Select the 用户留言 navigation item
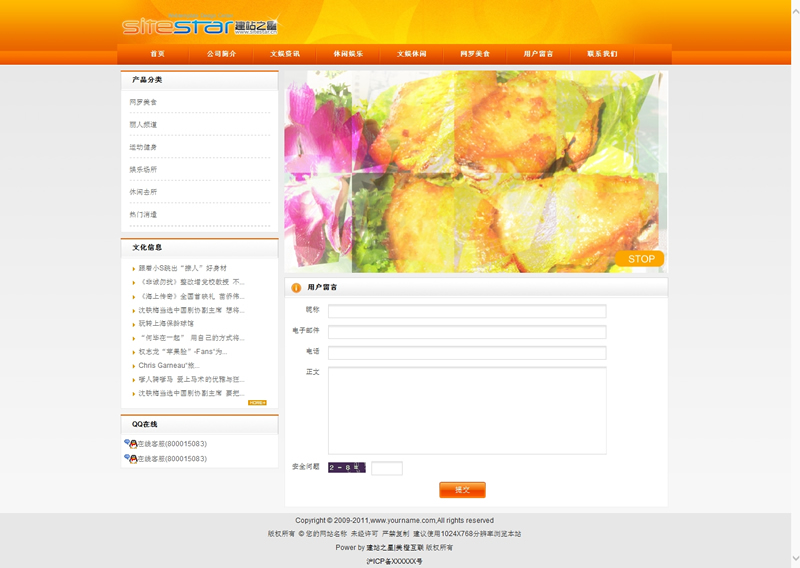The height and width of the screenshot is (568, 800). tap(538, 54)
